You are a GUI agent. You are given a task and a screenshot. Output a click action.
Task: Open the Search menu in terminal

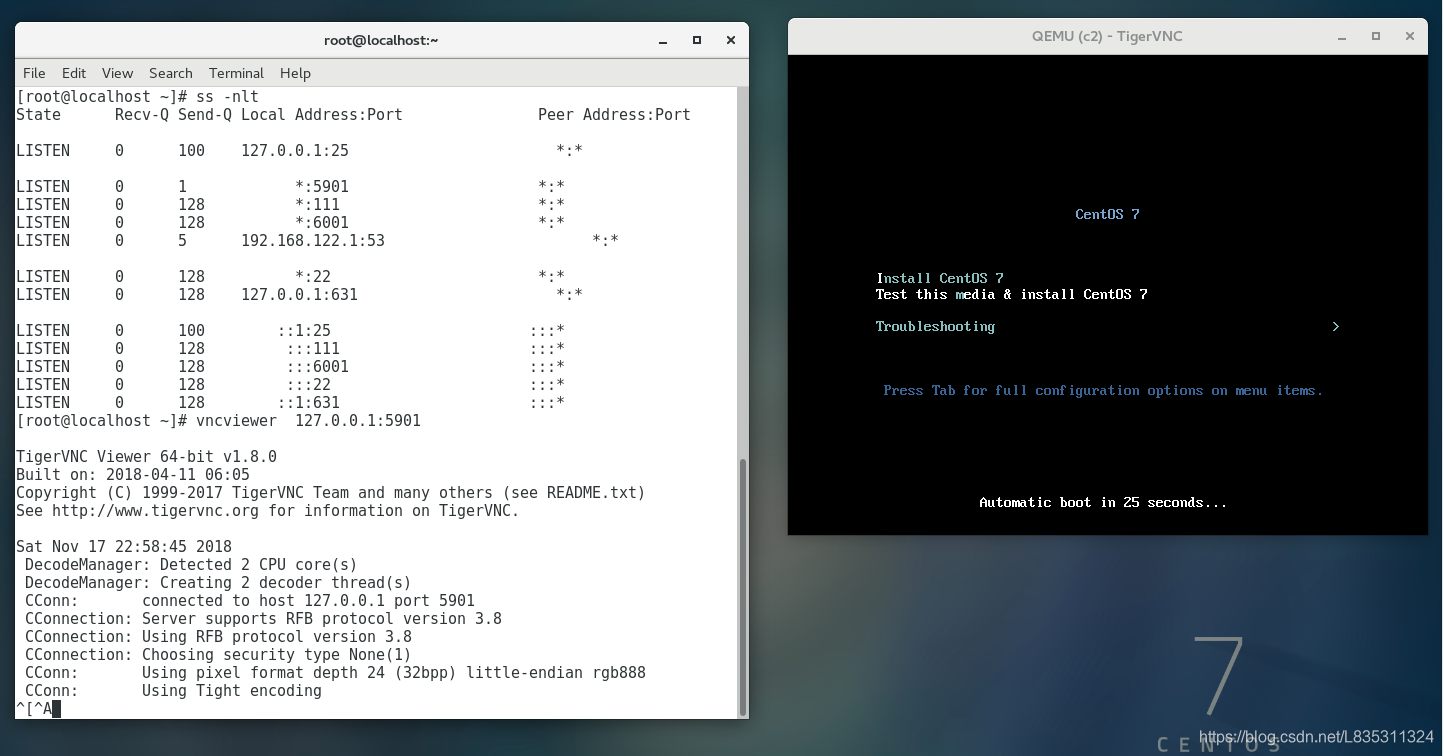pos(171,73)
